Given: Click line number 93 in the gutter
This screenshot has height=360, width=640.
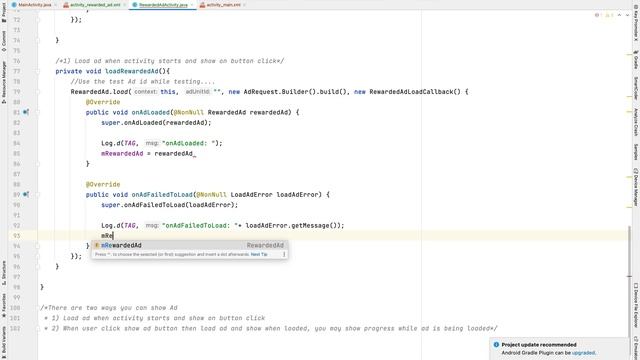Looking at the screenshot, I should pos(16,236).
